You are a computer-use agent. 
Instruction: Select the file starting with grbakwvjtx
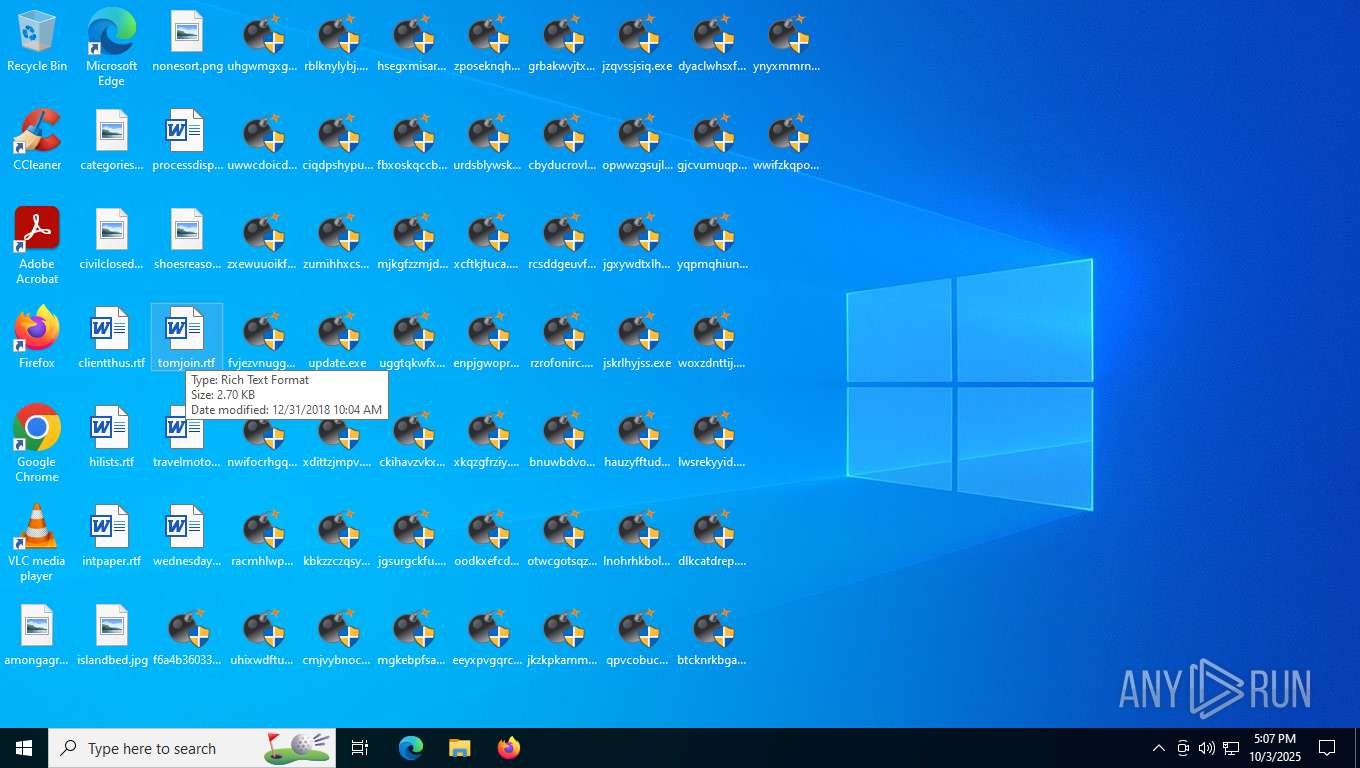[562, 42]
